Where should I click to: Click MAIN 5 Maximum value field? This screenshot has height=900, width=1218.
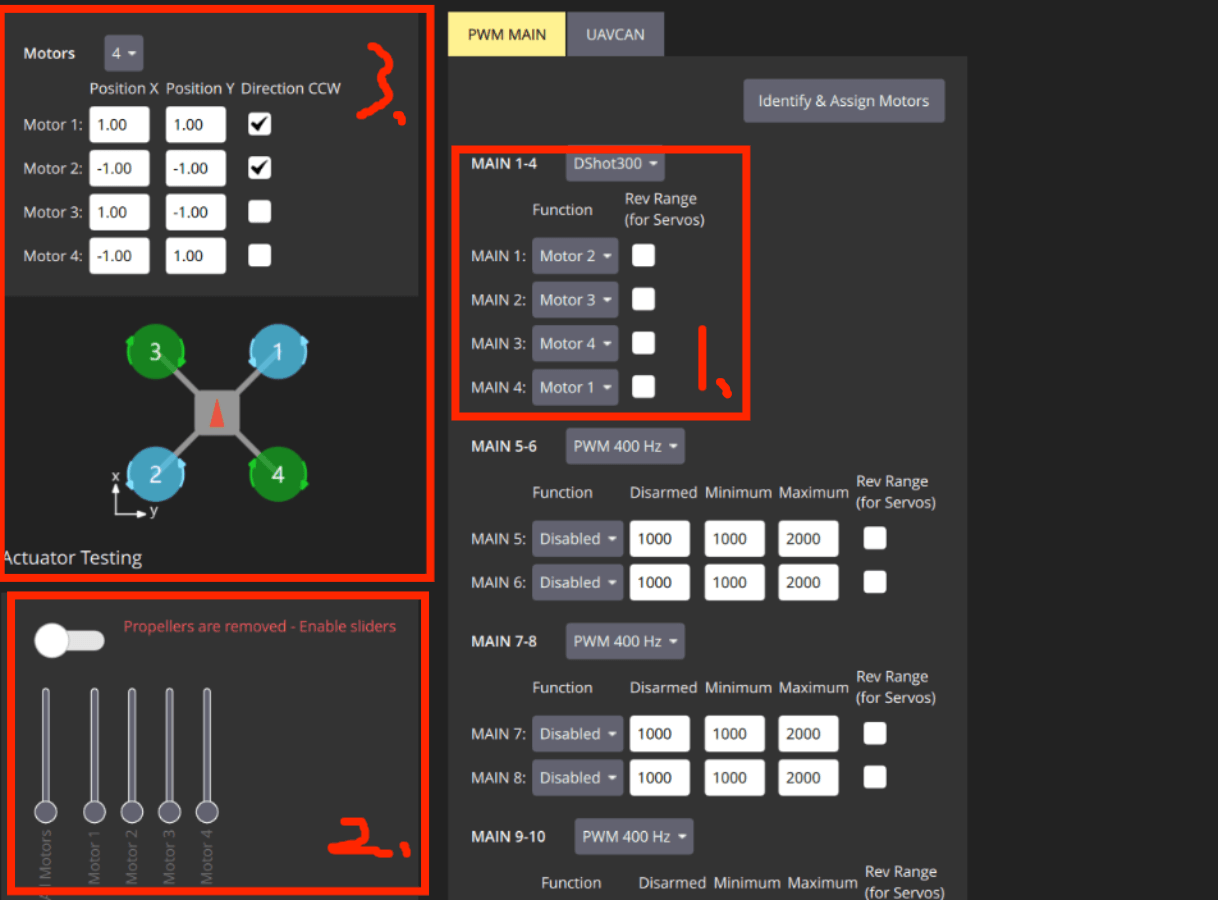tap(809, 539)
